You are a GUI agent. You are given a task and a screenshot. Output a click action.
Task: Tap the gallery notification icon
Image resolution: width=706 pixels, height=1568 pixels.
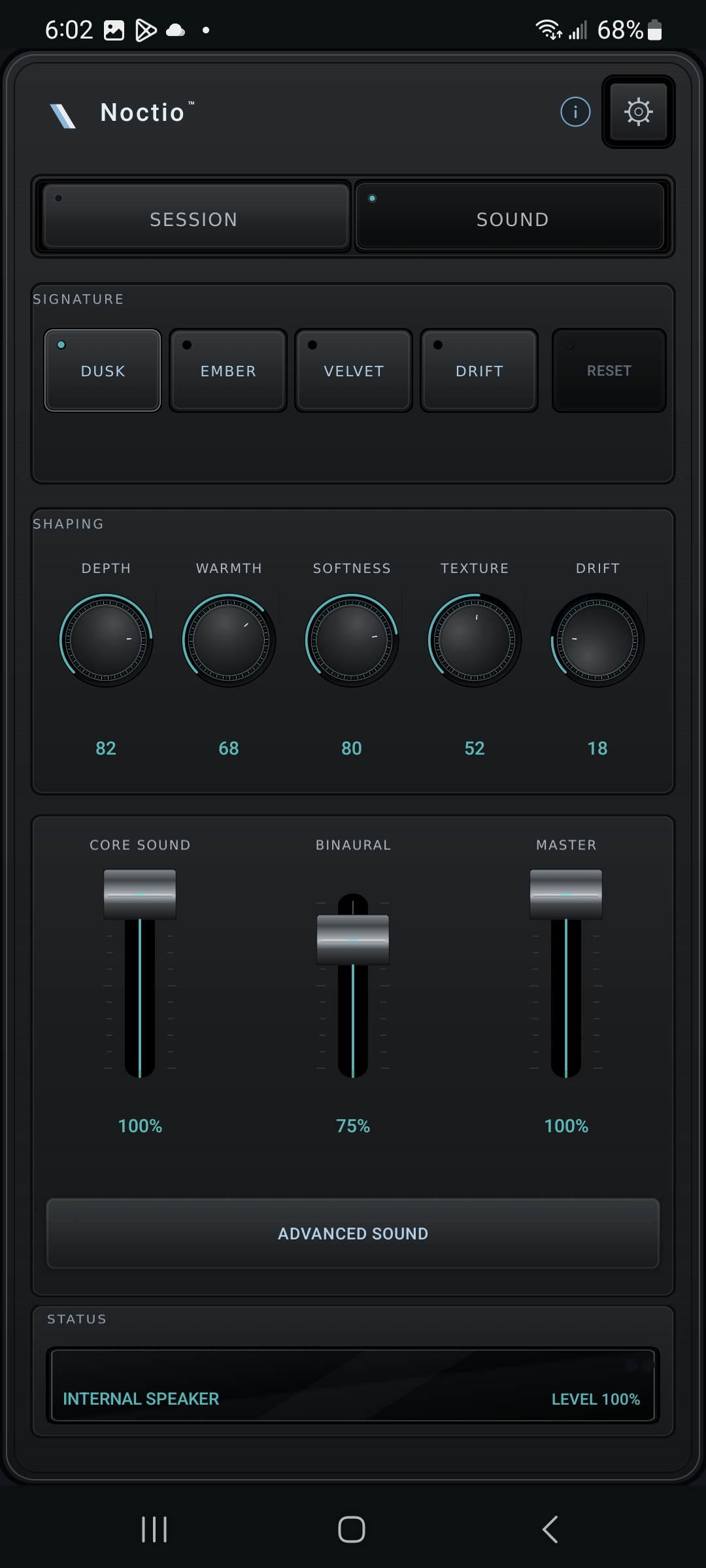click(x=114, y=30)
